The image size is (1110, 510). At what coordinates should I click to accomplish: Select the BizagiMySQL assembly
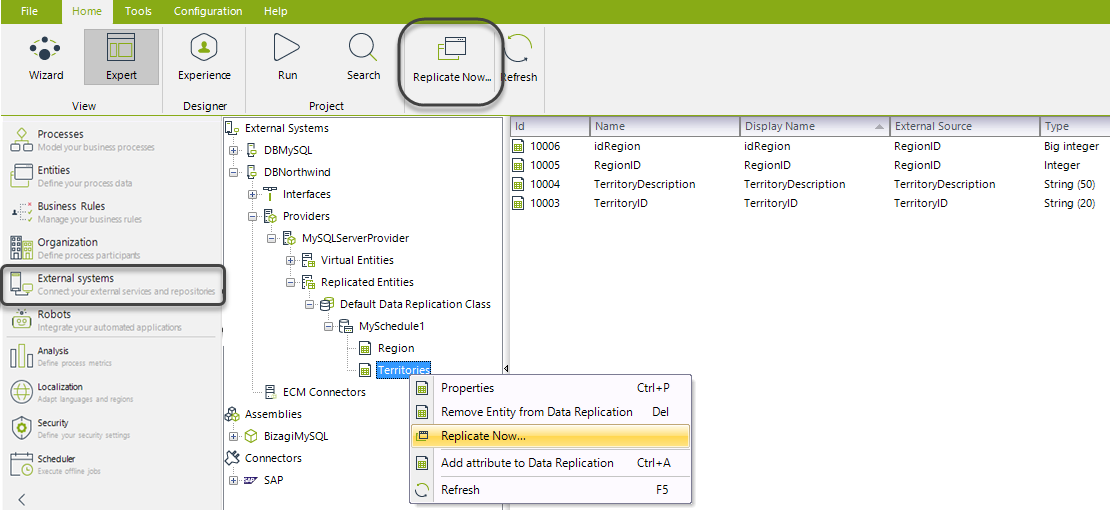pyautogui.click(x=296, y=436)
